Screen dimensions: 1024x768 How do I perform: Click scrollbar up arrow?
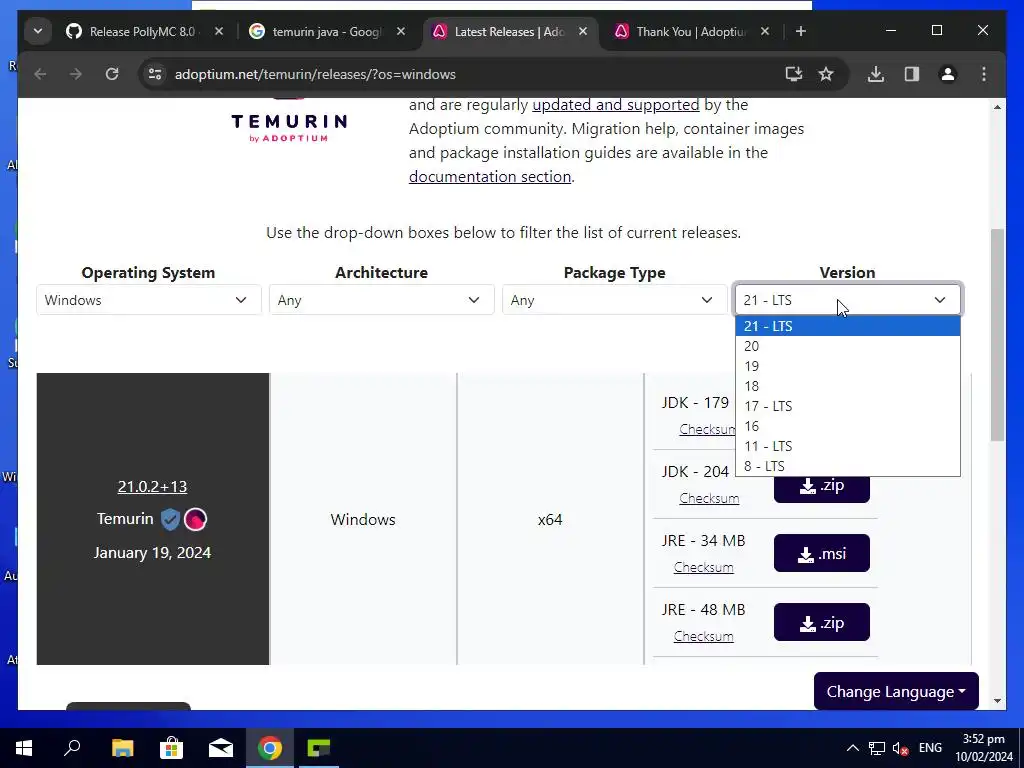pos(997,106)
